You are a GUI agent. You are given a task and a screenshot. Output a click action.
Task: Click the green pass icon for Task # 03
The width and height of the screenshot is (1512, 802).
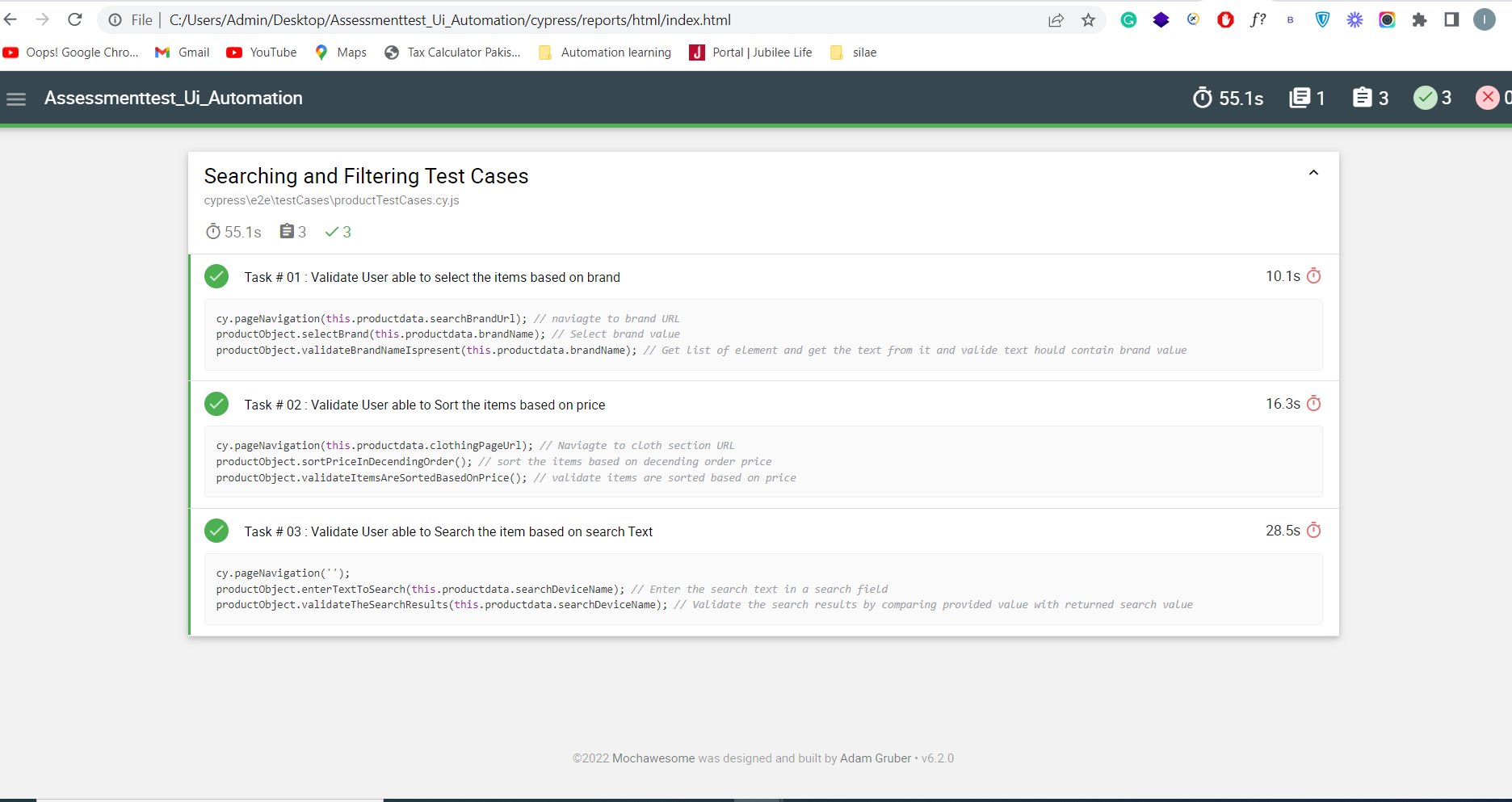216,531
